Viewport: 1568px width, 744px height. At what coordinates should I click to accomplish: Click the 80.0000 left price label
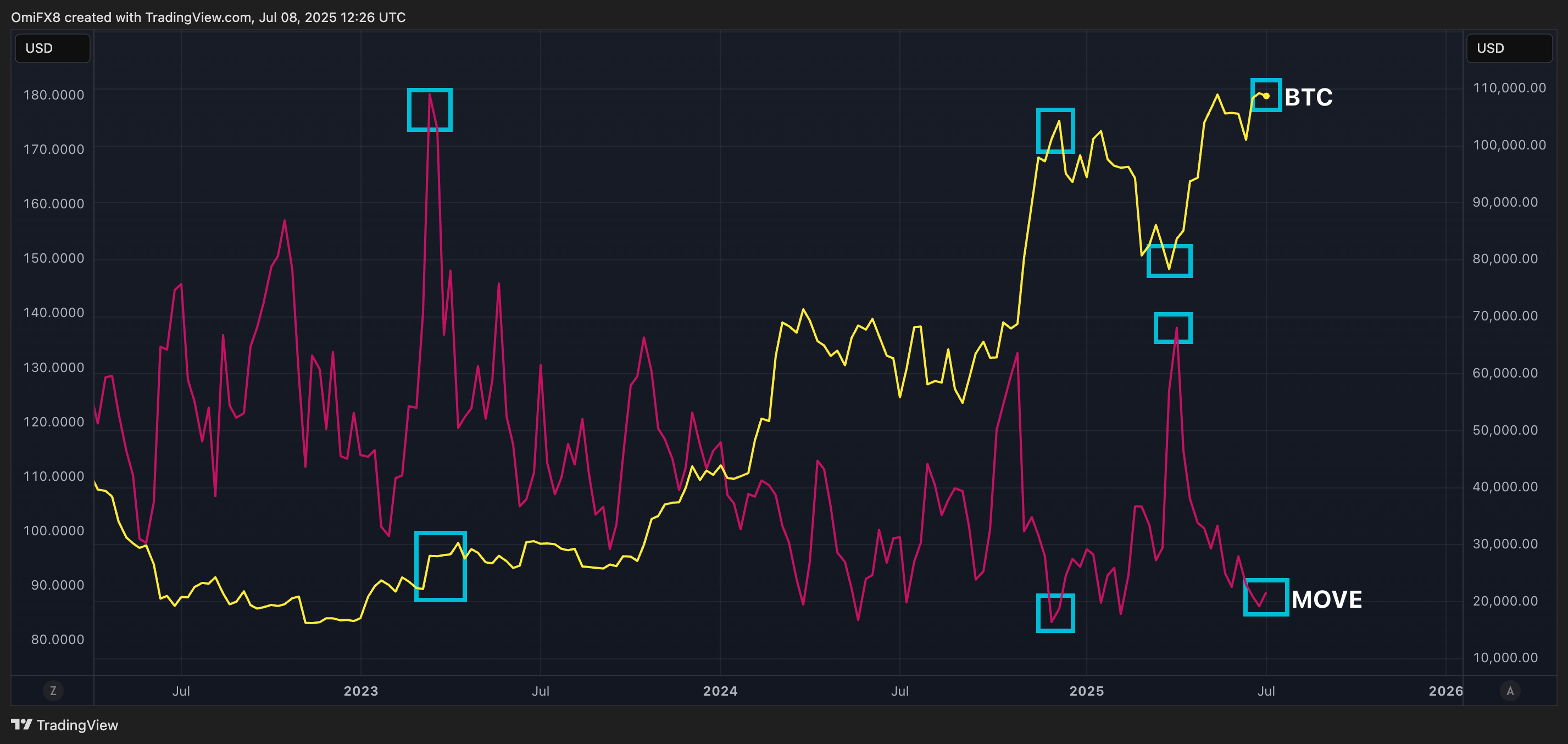pos(57,639)
